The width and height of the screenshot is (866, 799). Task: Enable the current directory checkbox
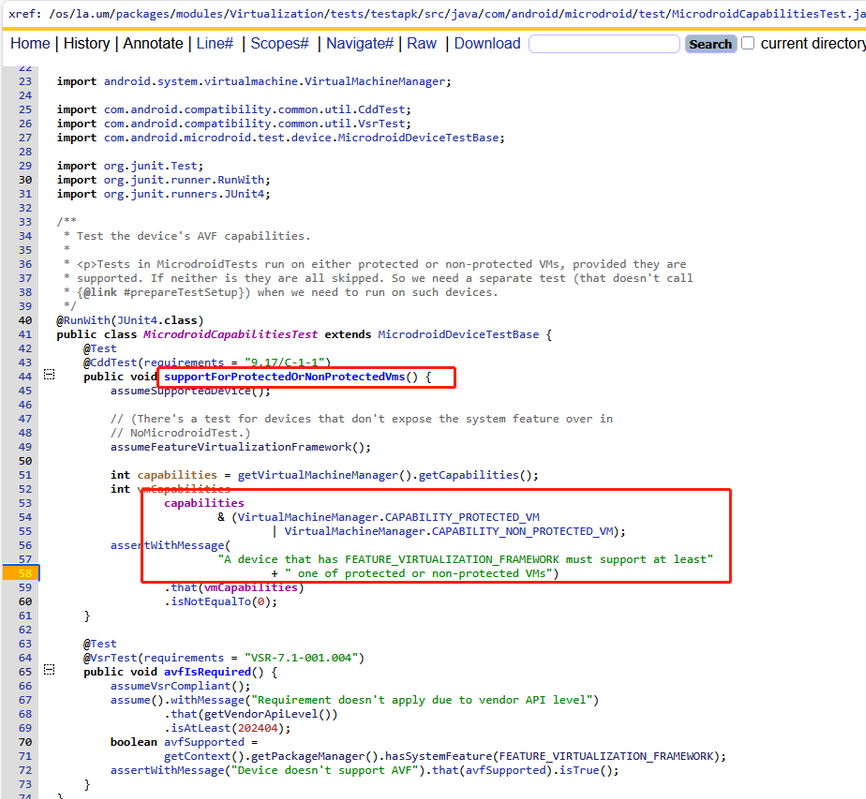tap(748, 43)
